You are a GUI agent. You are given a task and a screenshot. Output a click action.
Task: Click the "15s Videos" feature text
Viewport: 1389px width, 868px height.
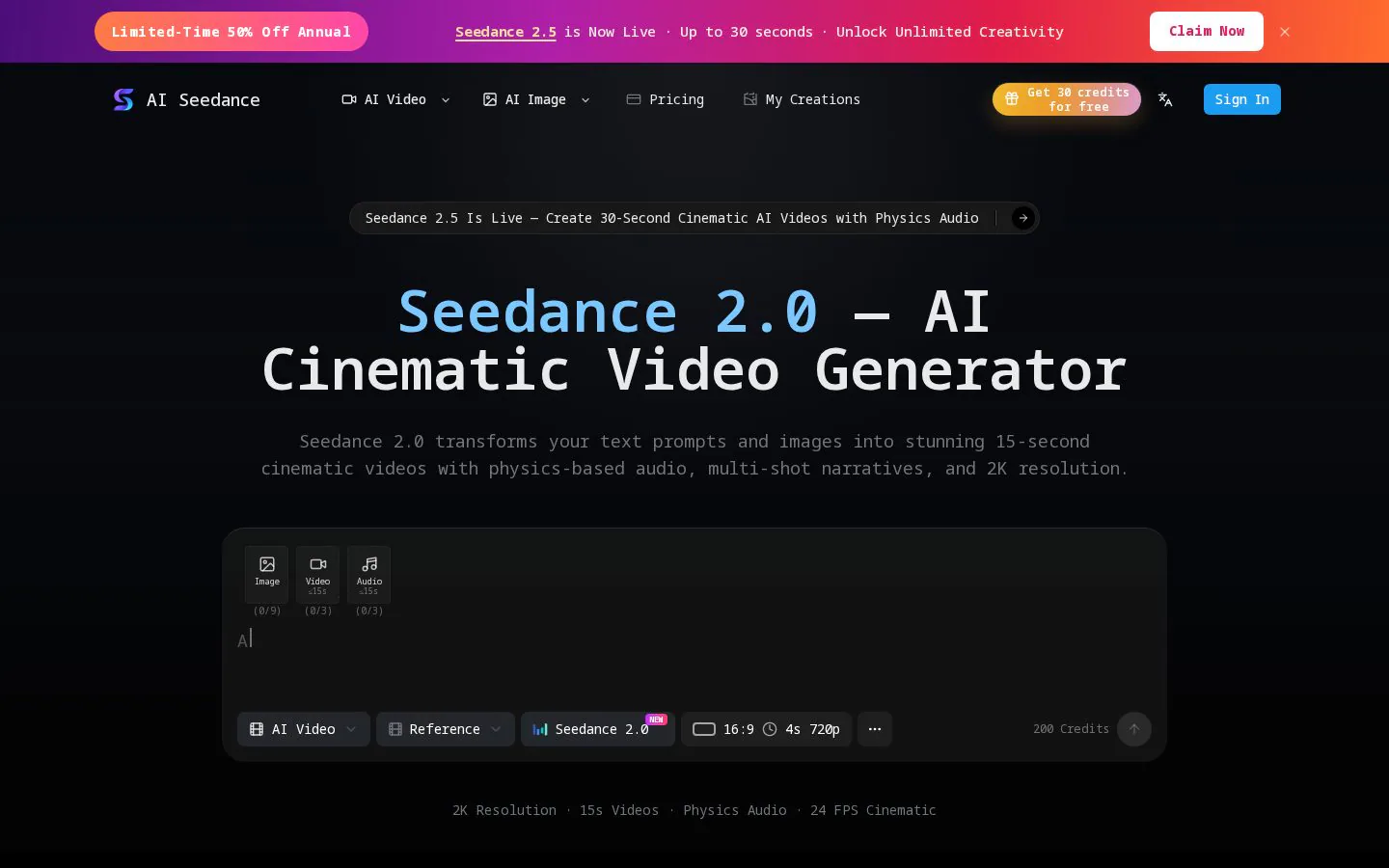619,810
